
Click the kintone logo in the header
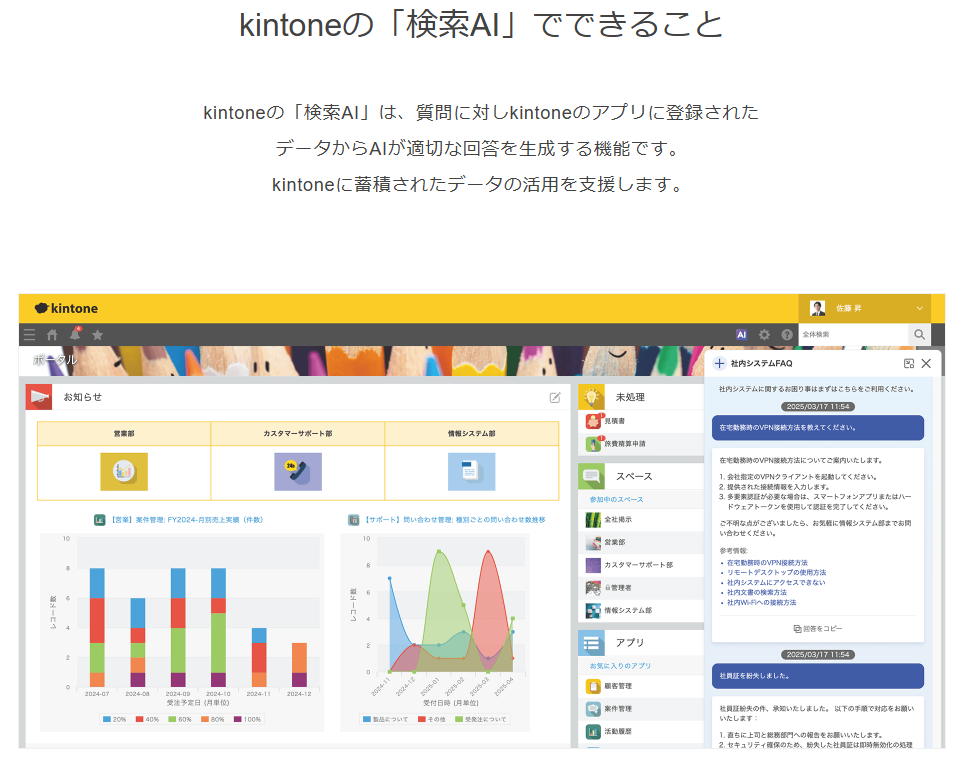tap(67, 308)
